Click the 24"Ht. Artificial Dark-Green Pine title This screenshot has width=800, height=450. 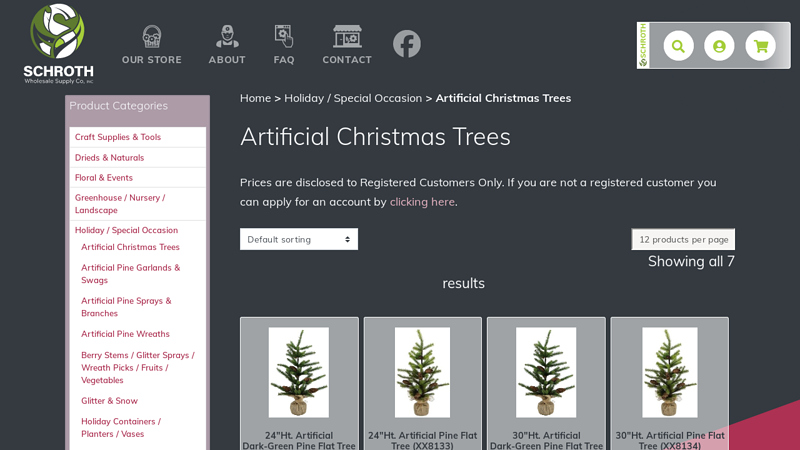coord(299,440)
